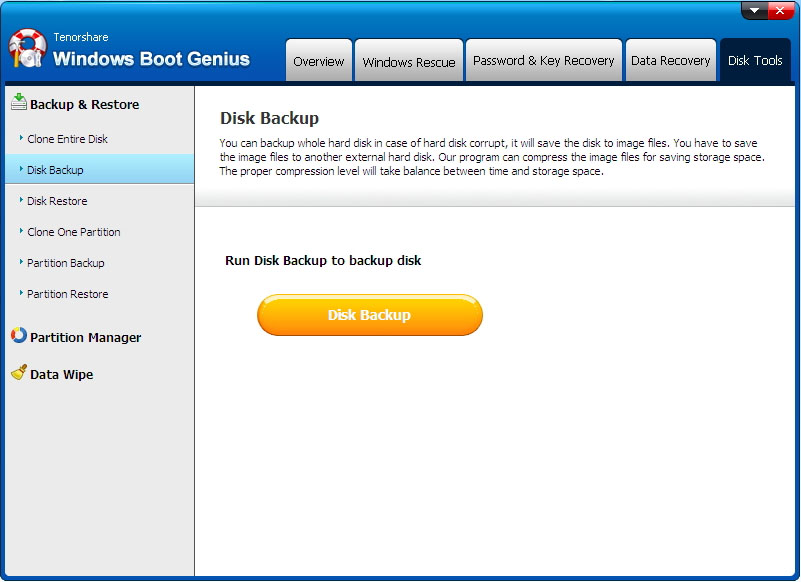The height and width of the screenshot is (582, 801).
Task: Click the Disk Tools tab
Action: pyautogui.click(x=755, y=61)
